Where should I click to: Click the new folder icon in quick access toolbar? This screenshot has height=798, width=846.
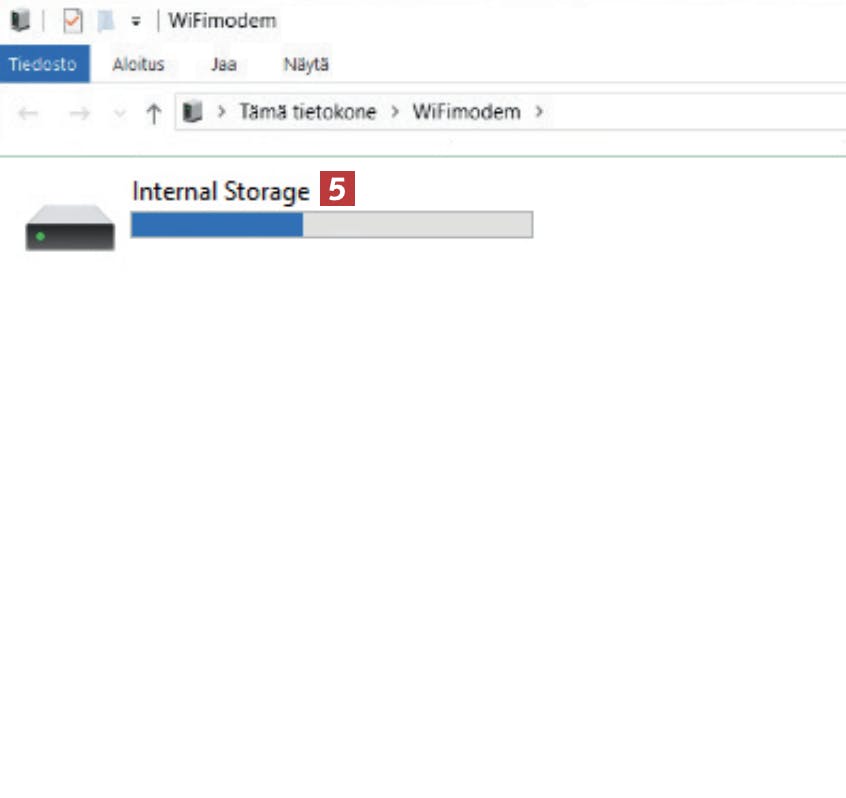(105, 20)
